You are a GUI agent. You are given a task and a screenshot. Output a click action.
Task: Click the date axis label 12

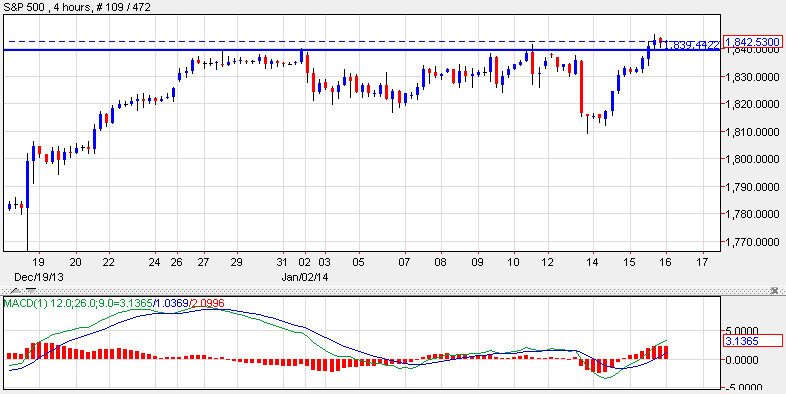(548, 262)
